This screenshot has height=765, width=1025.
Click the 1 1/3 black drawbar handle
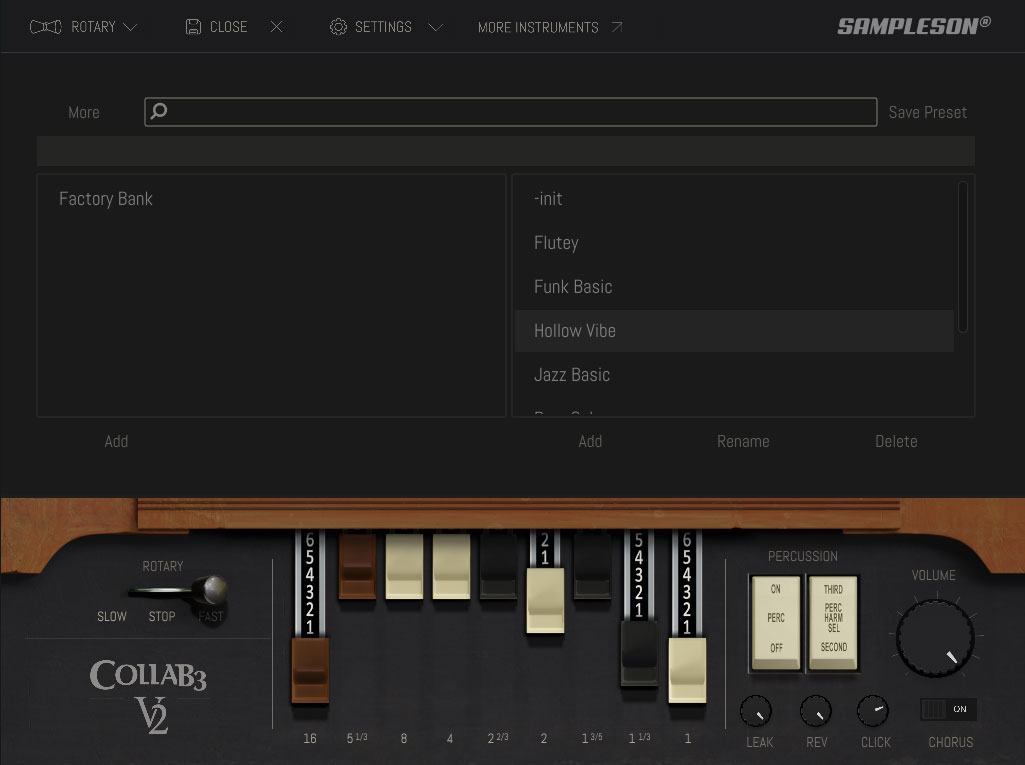(x=639, y=653)
